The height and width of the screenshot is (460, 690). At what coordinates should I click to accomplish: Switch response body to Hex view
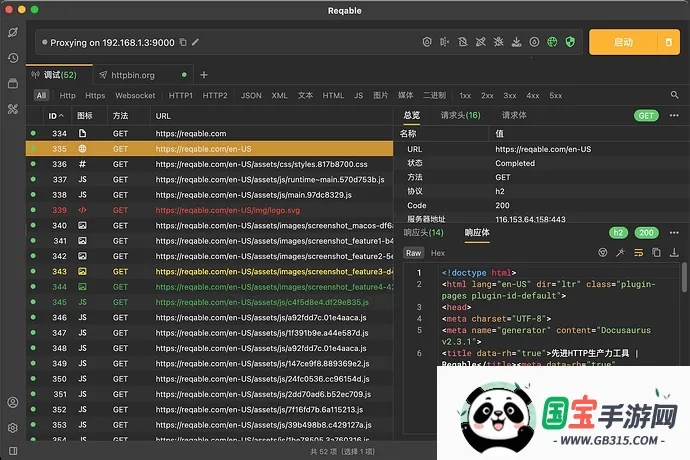click(x=438, y=253)
